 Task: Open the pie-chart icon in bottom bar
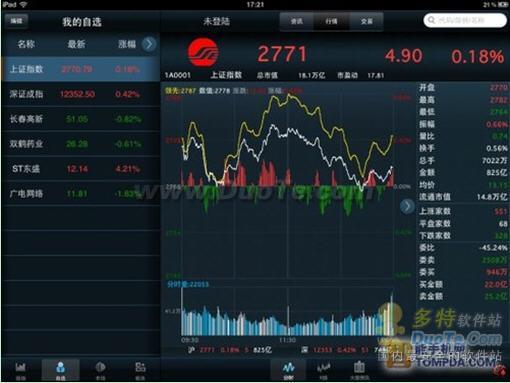pos(100,370)
